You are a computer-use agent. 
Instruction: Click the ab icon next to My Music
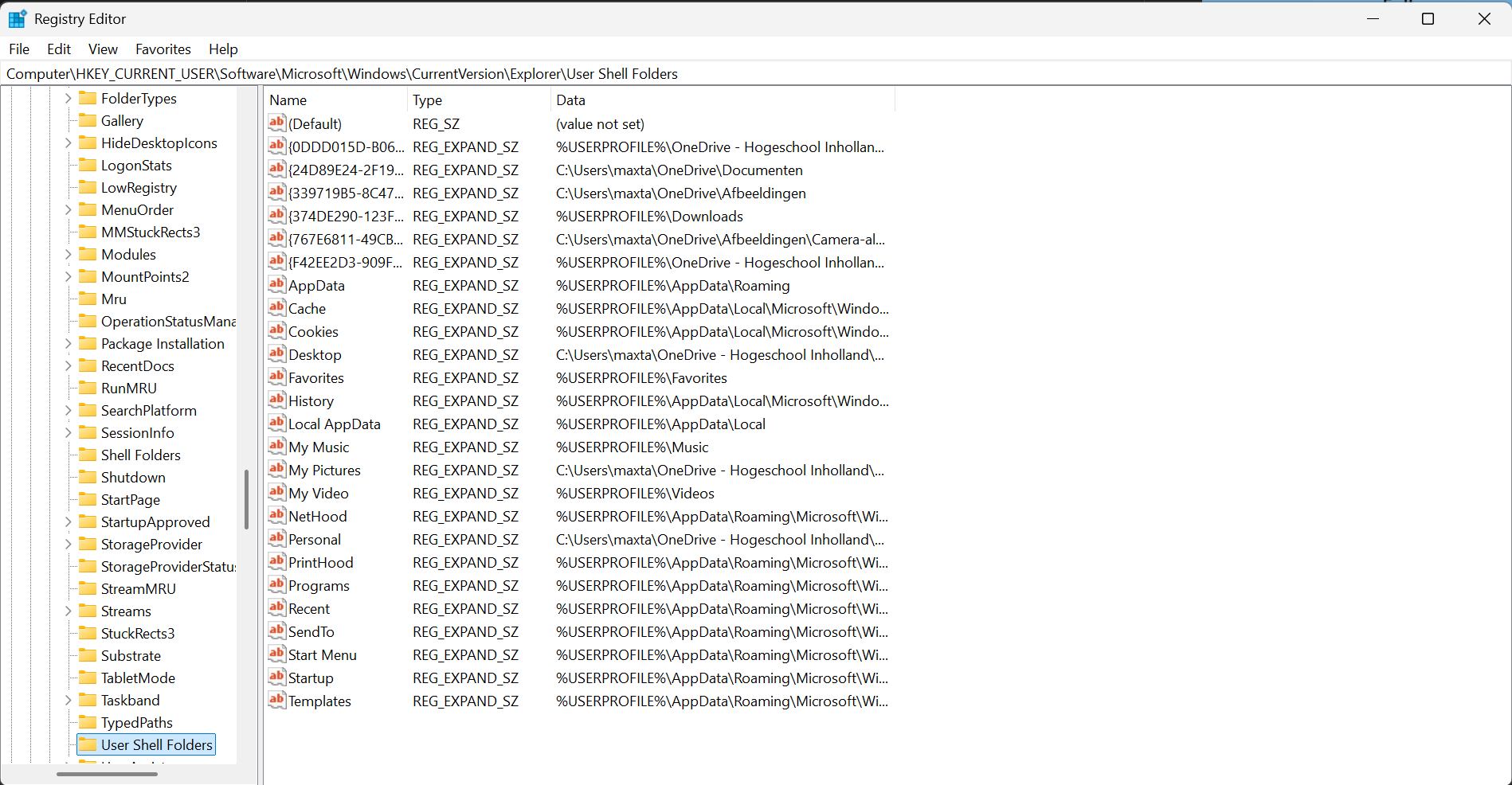[x=276, y=446]
